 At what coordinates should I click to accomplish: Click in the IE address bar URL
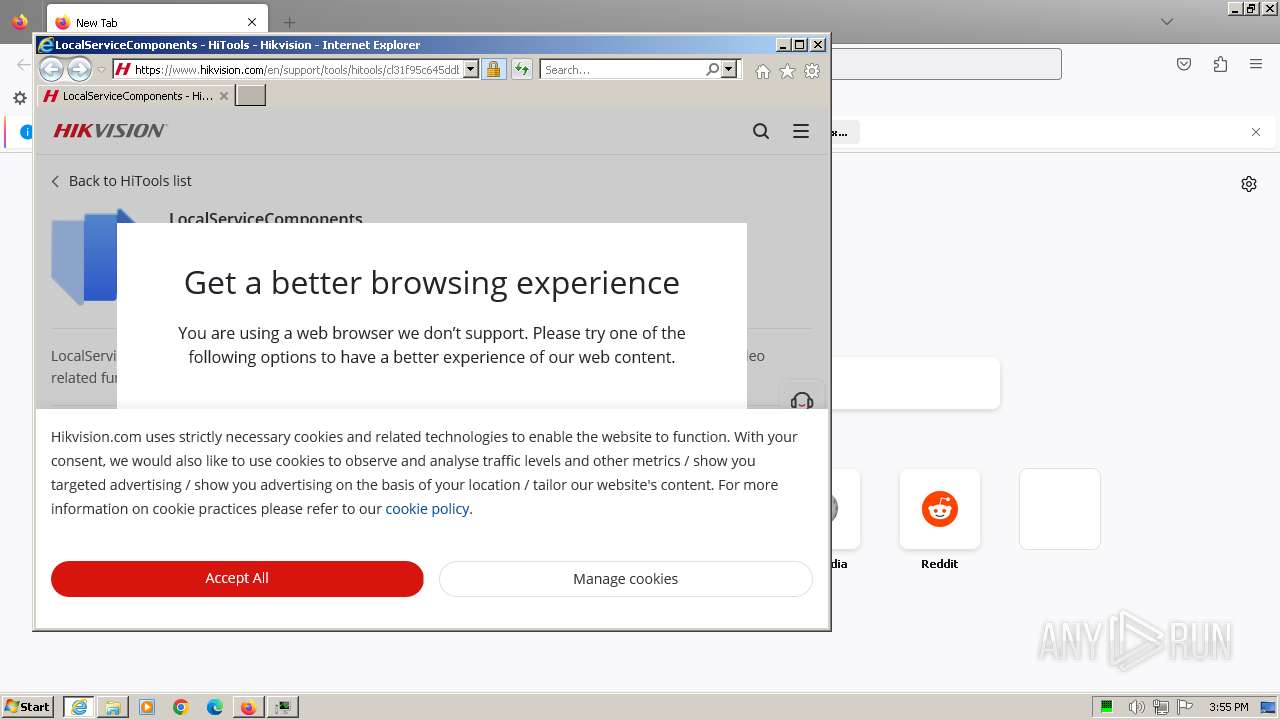coord(297,70)
